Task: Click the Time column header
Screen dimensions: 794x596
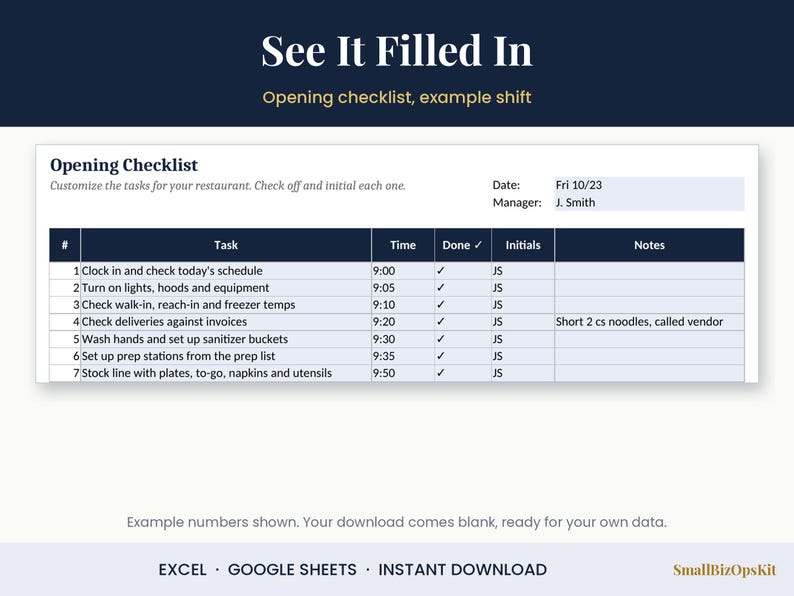Action: click(x=403, y=245)
